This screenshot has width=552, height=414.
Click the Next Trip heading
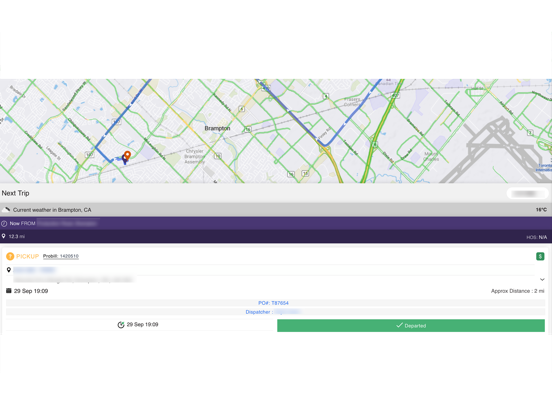click(x=15, y=193)
